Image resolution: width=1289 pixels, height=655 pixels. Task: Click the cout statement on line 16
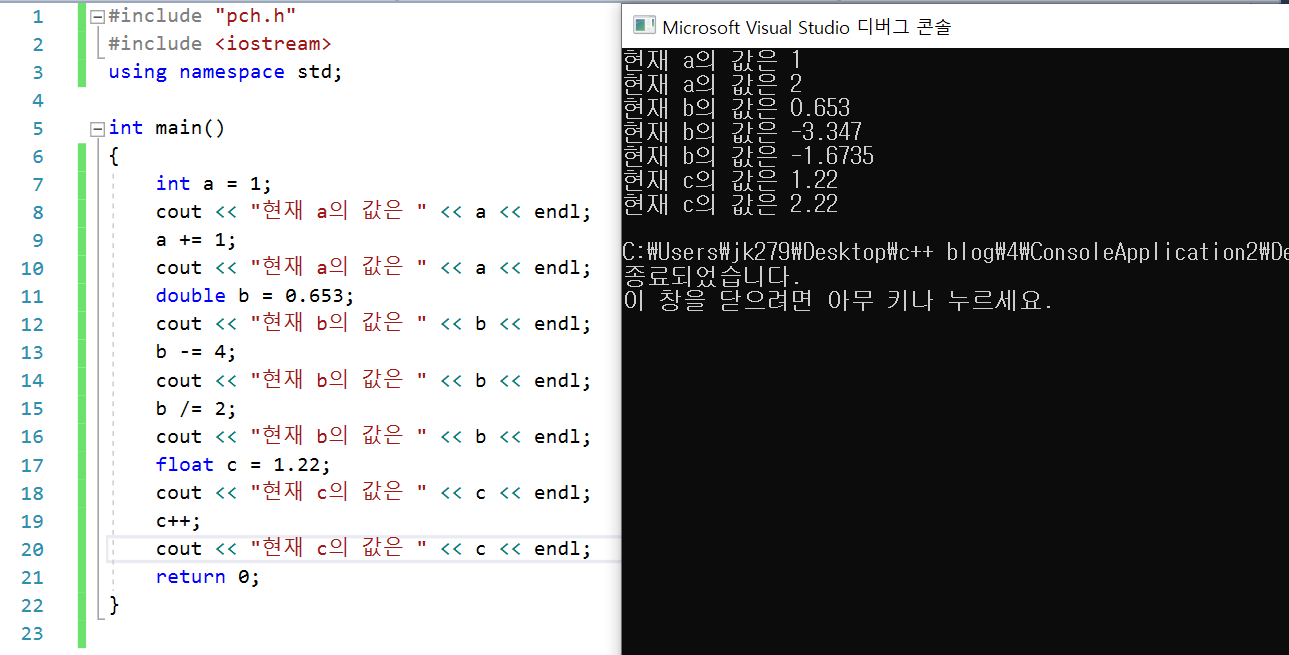point(374,436)
